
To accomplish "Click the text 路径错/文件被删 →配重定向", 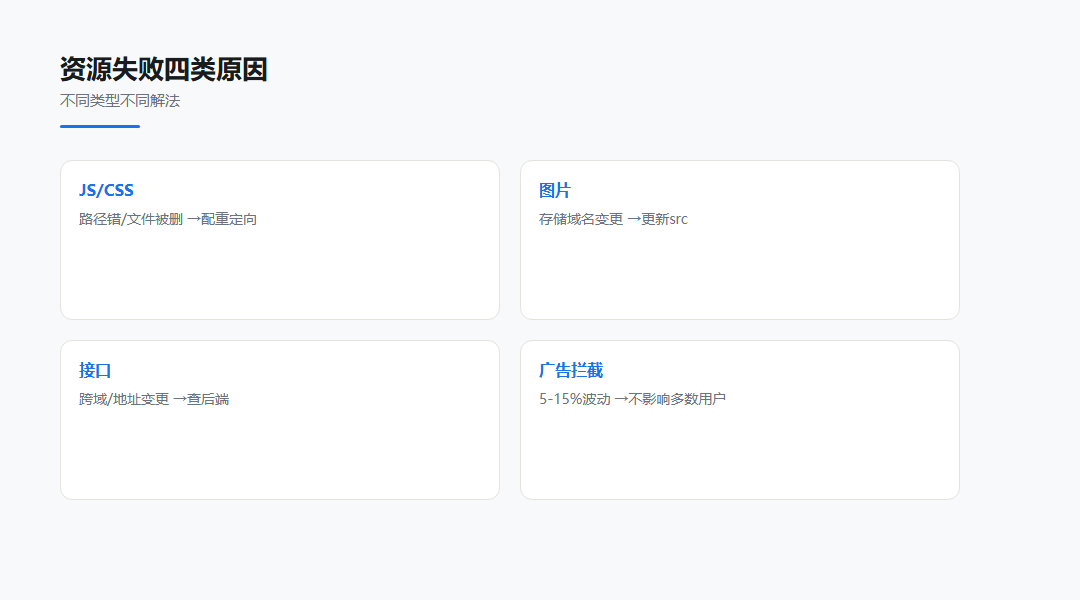I will tap(167, 219).
